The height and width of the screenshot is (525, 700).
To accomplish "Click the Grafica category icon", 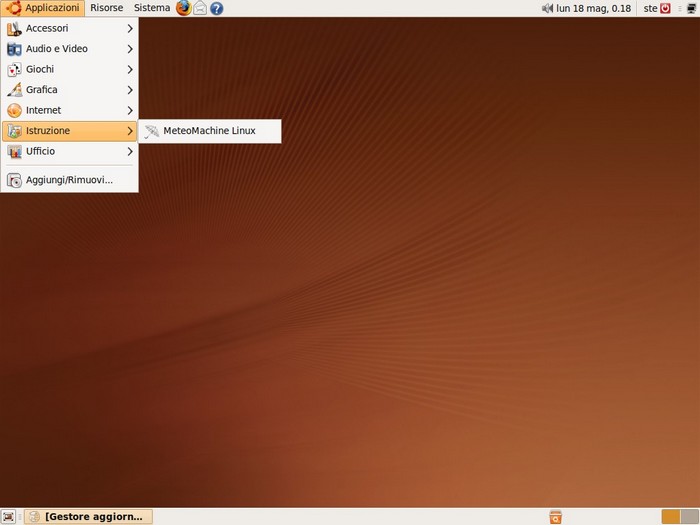I will 14,90.
